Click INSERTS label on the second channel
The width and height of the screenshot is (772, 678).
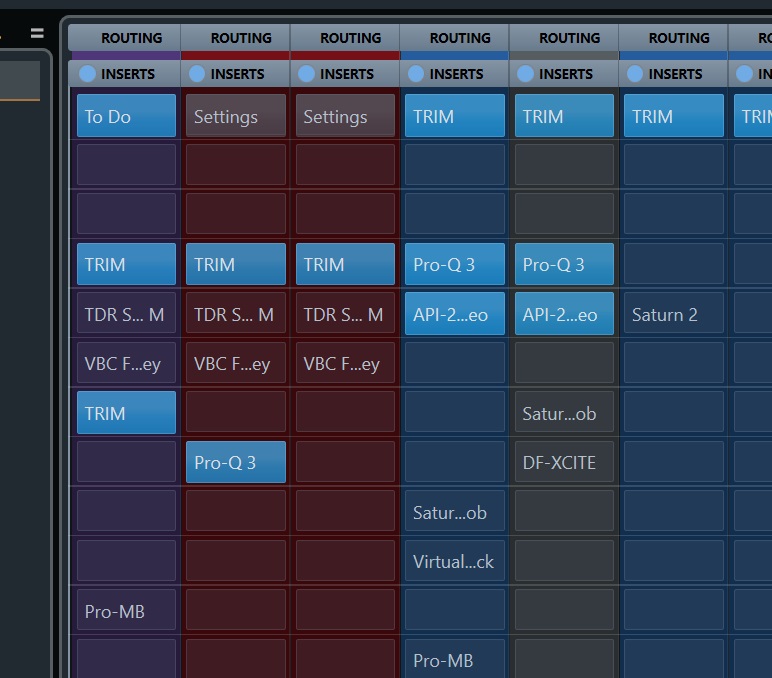click(x=237, y=74)
